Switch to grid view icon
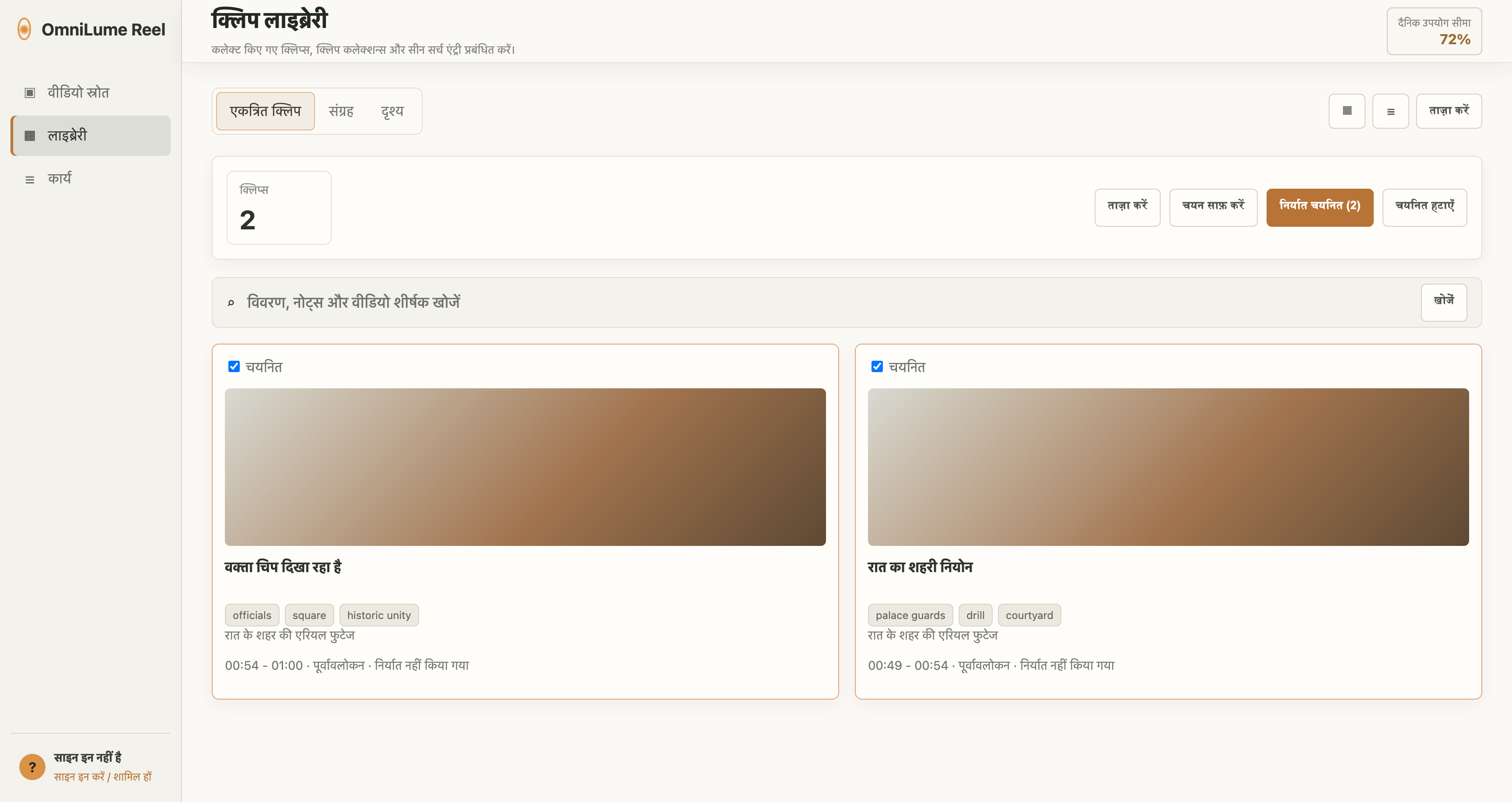The height and width of the screenshot is (802, 1512). [1347, 111]
